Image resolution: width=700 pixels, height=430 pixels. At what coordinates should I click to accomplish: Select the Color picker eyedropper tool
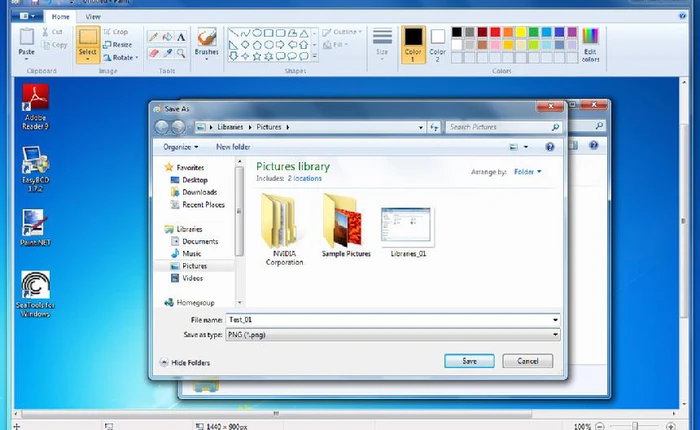pos(167,53)
